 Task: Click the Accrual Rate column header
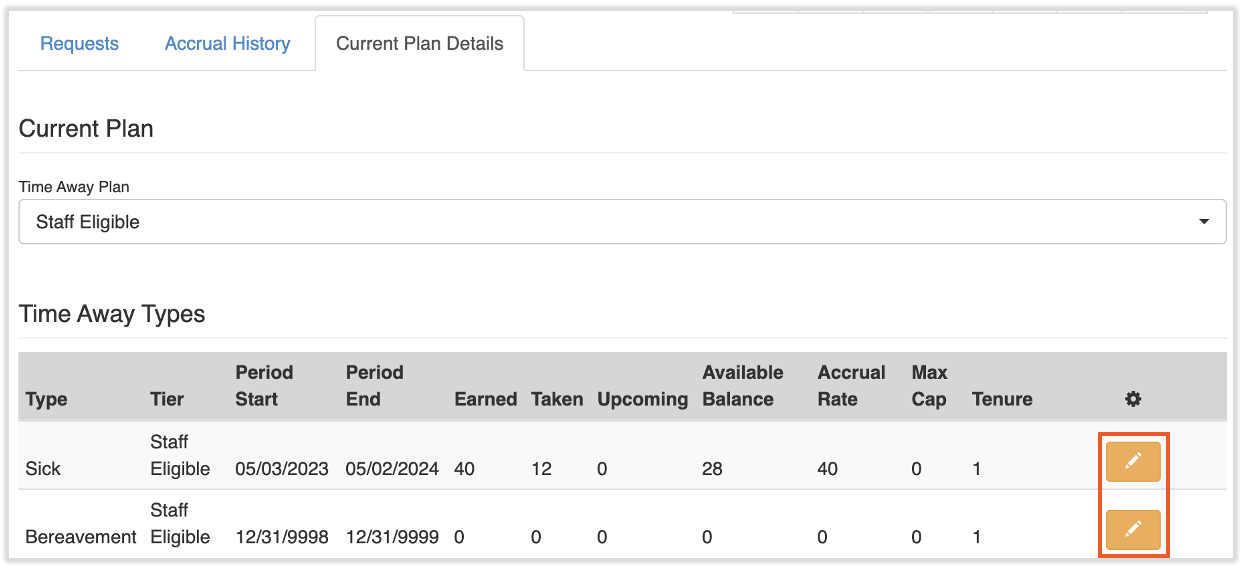point(851,386)
